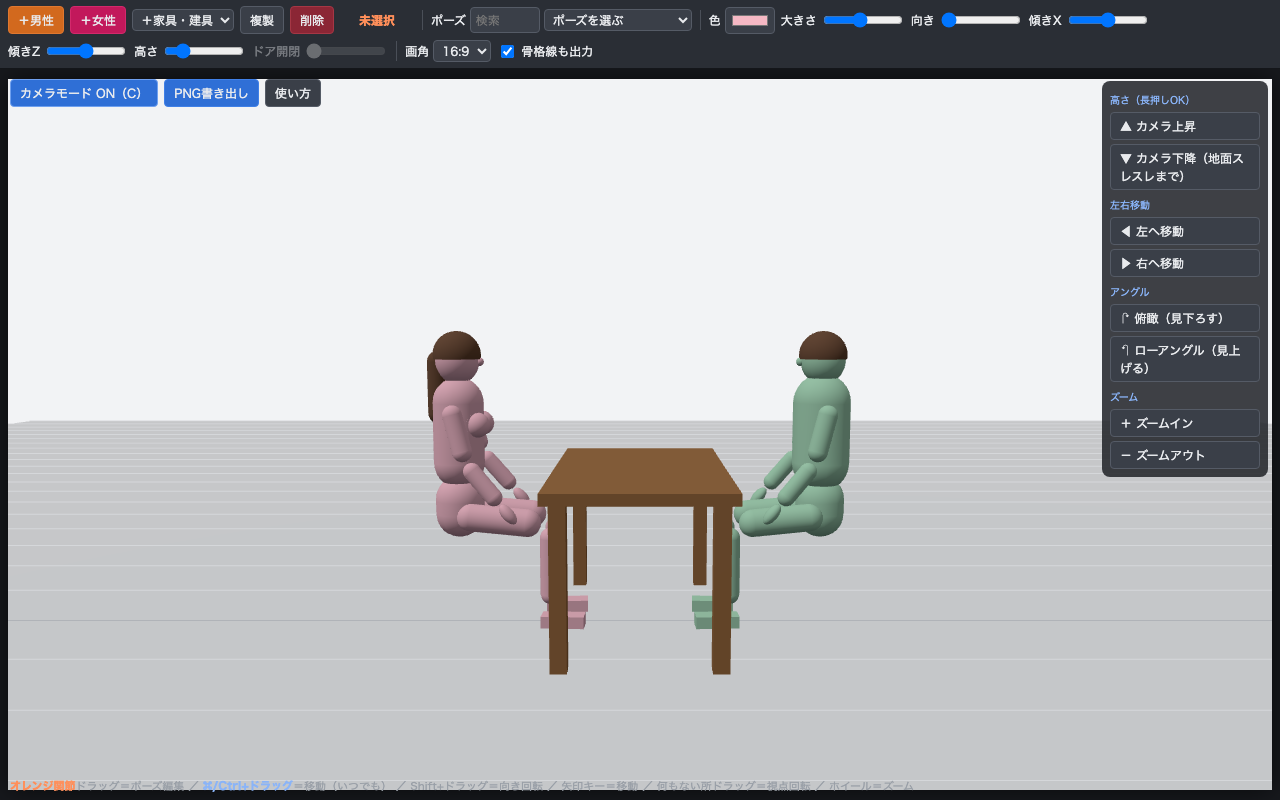Viewport: 1280px width, 800px height.
Task: Select the brown table in scene
Action: (640, 475)
